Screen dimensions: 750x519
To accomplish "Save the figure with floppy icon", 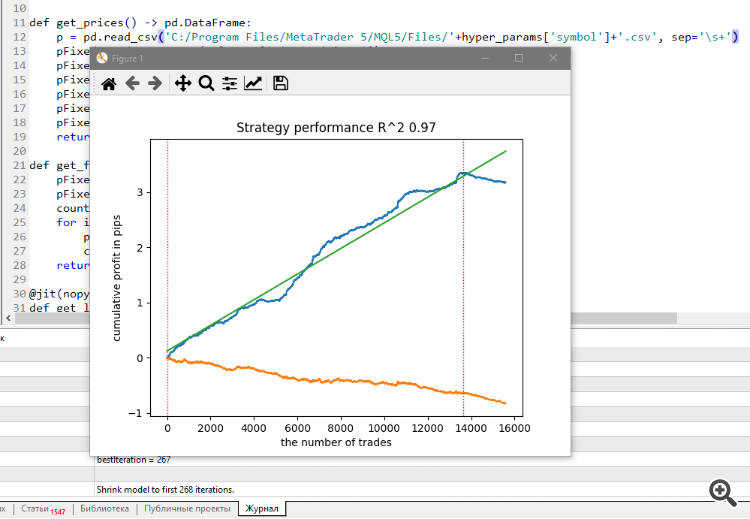I will (280, 83).
